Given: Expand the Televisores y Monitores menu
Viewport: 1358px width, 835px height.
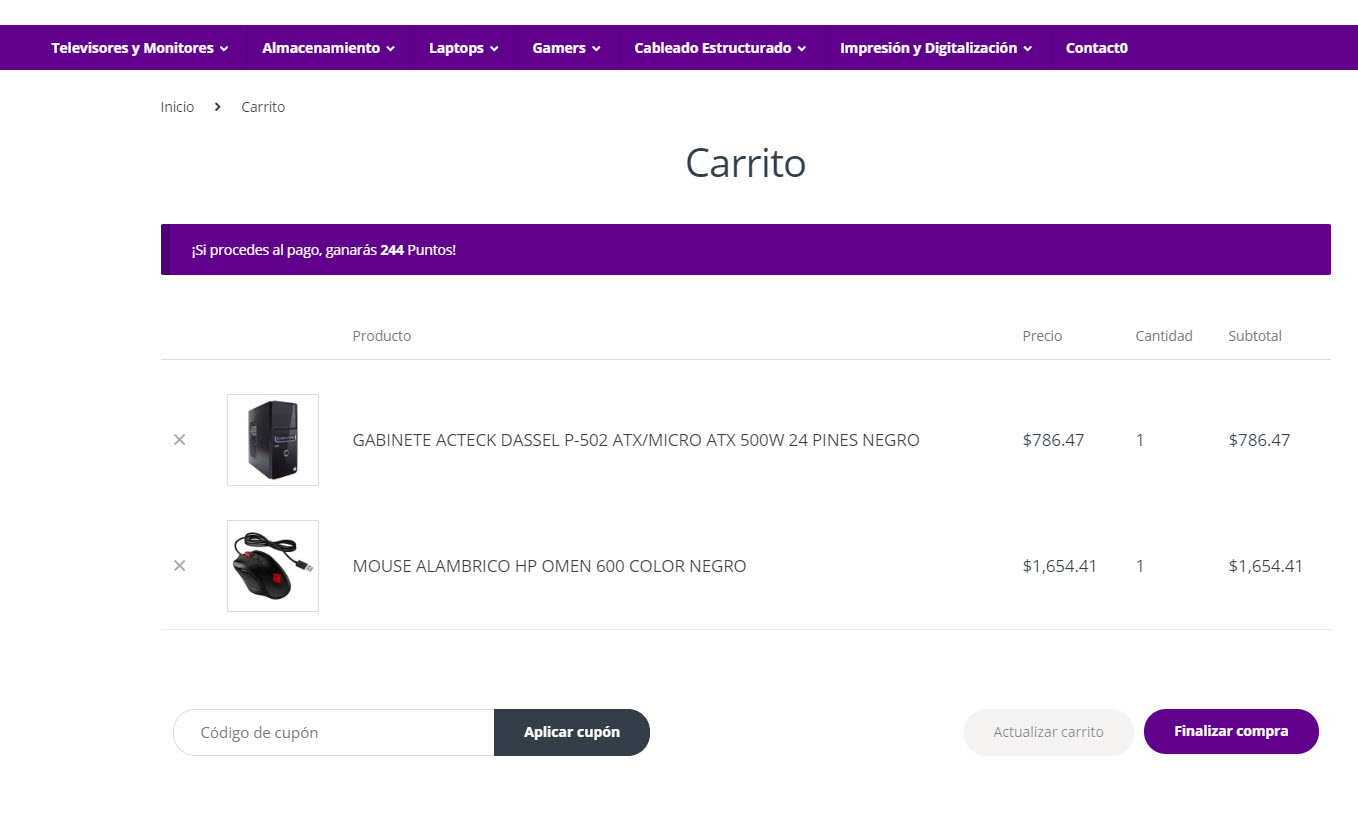Looking at the screenshot, I should tap(139, 48).
